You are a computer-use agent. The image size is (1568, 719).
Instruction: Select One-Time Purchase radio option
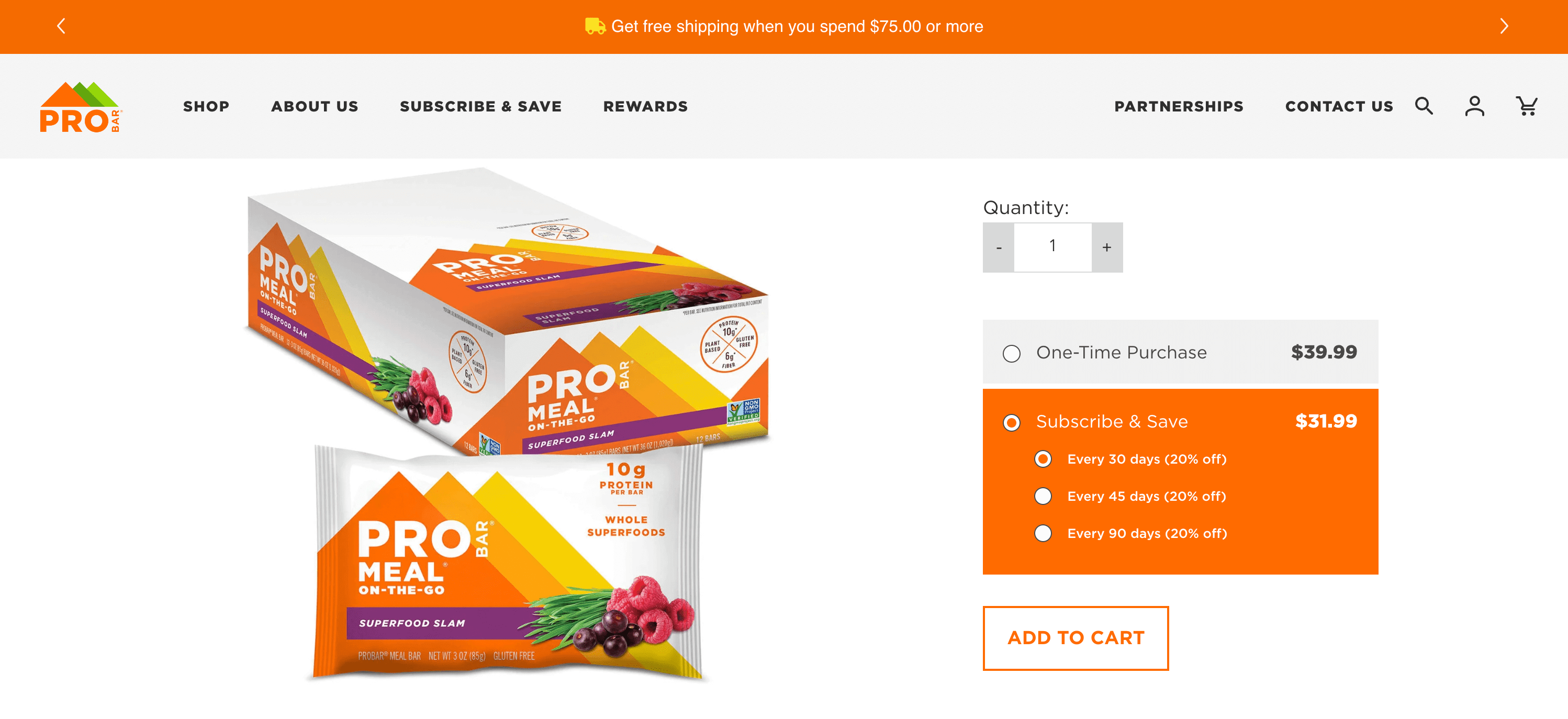pyautogui.click(x=1011, y=353)
